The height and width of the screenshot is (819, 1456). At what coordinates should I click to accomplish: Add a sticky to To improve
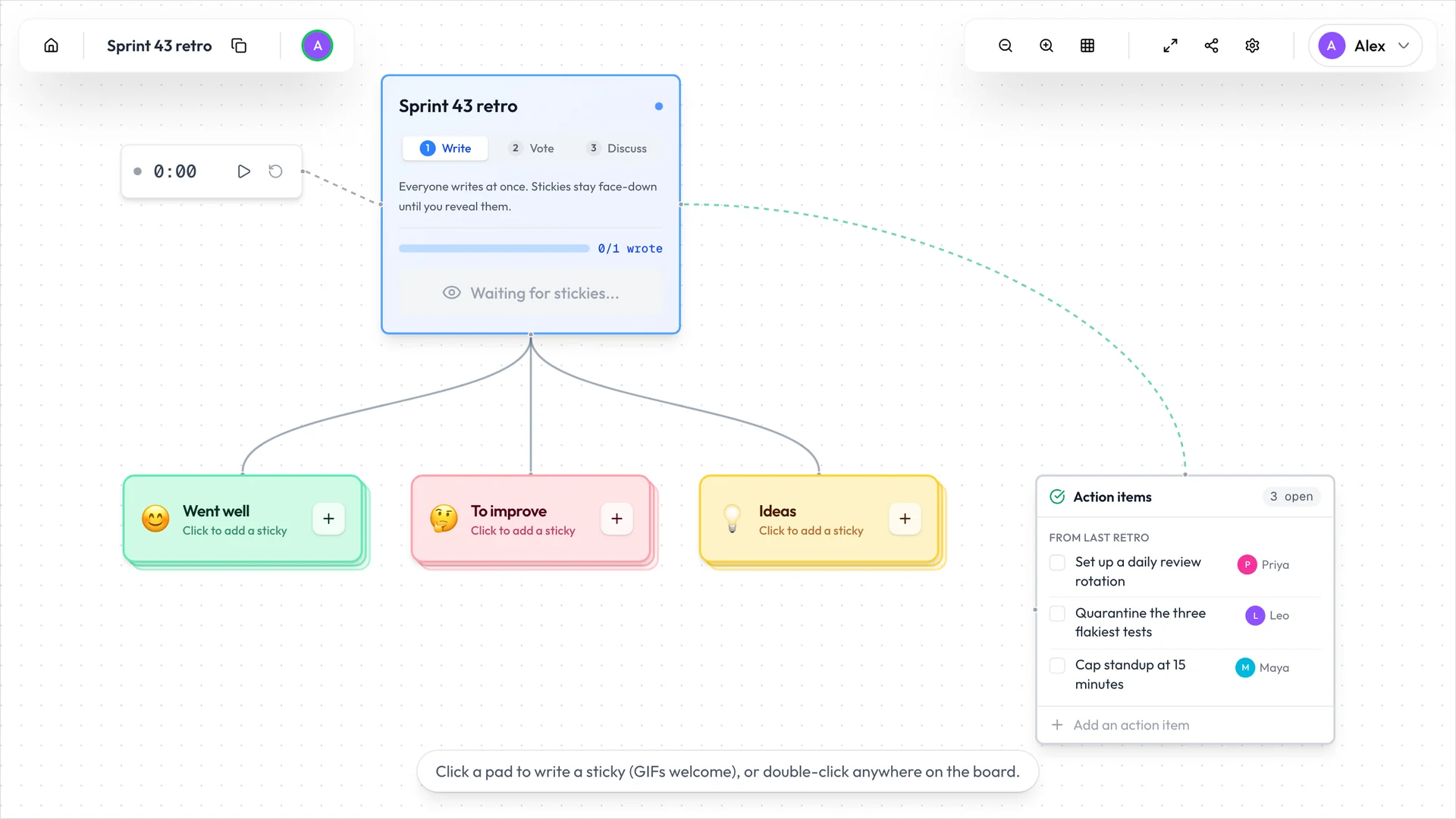(x=617, y=519)
